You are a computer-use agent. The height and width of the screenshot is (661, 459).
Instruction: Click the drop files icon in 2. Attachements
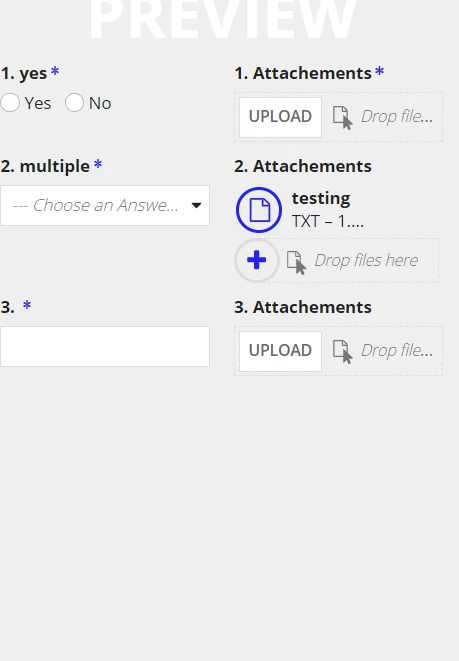coord(296,262)
